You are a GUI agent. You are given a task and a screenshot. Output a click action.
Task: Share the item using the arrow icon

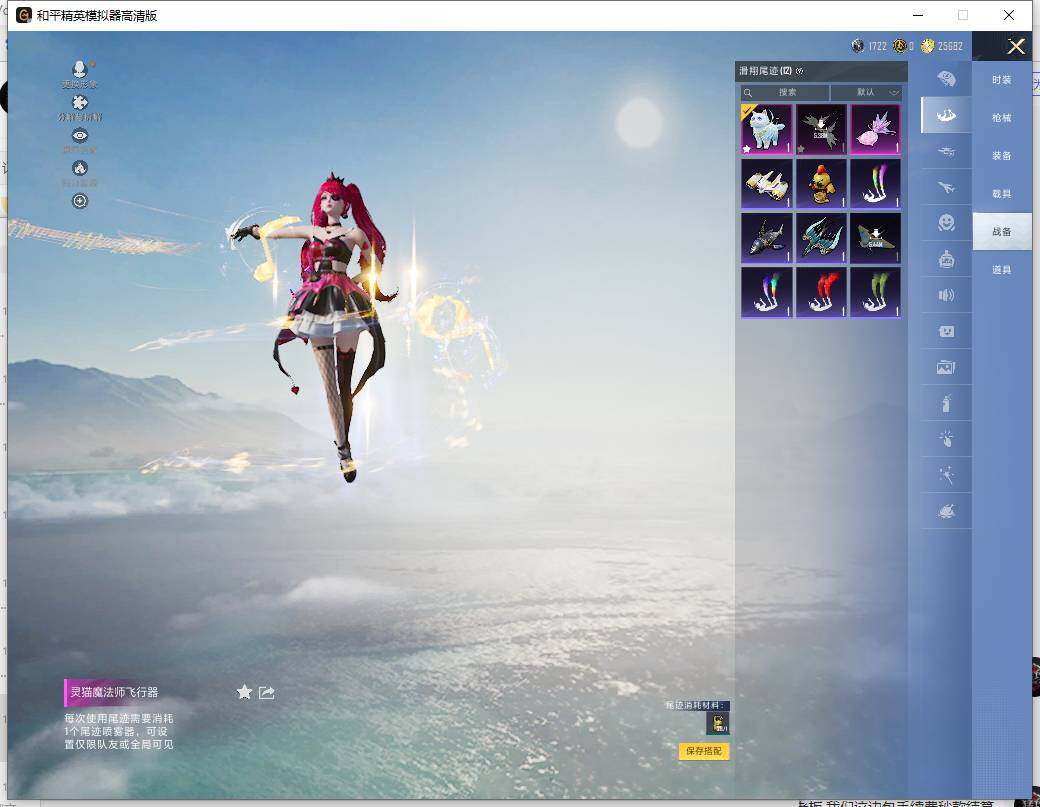tap(267, 693)
